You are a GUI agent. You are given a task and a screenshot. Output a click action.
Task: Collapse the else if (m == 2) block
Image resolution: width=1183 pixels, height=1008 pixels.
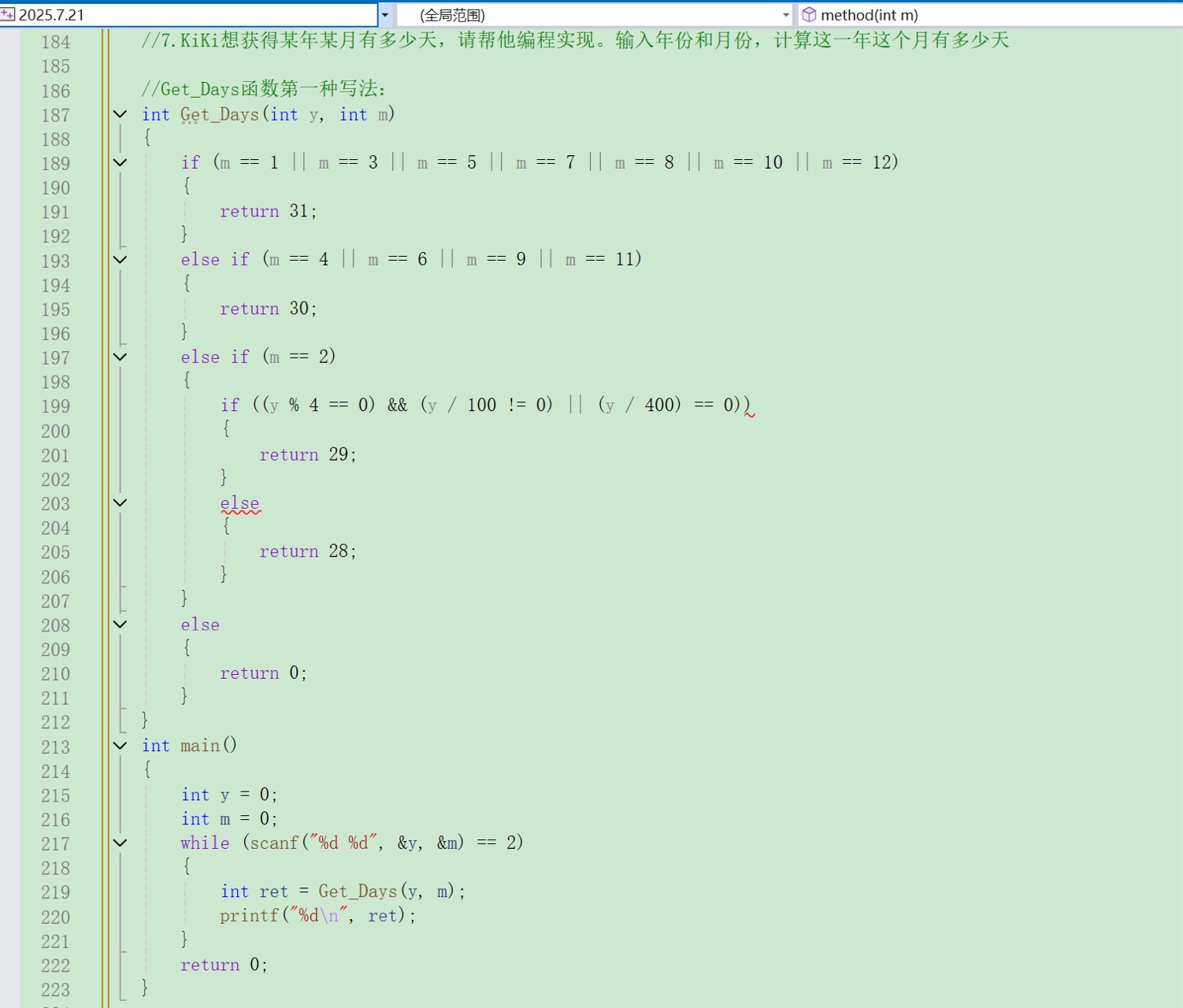(121, 358)
